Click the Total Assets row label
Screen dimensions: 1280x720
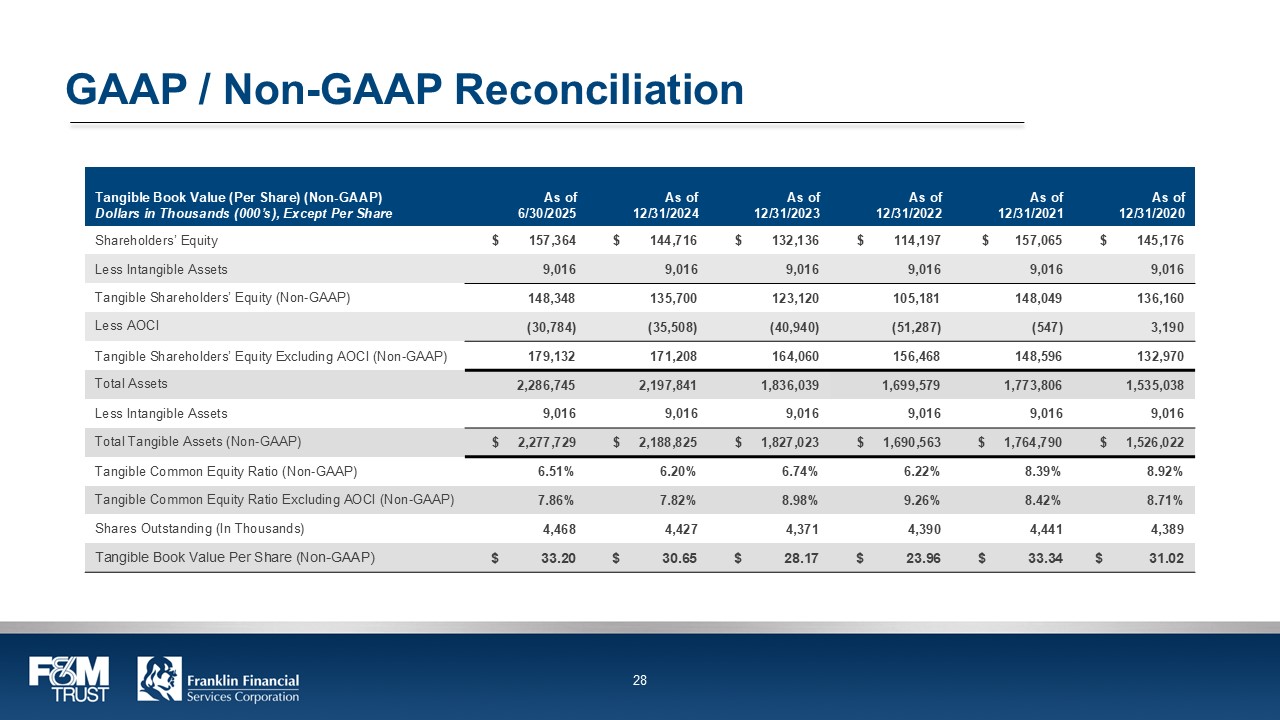[131, 383]
